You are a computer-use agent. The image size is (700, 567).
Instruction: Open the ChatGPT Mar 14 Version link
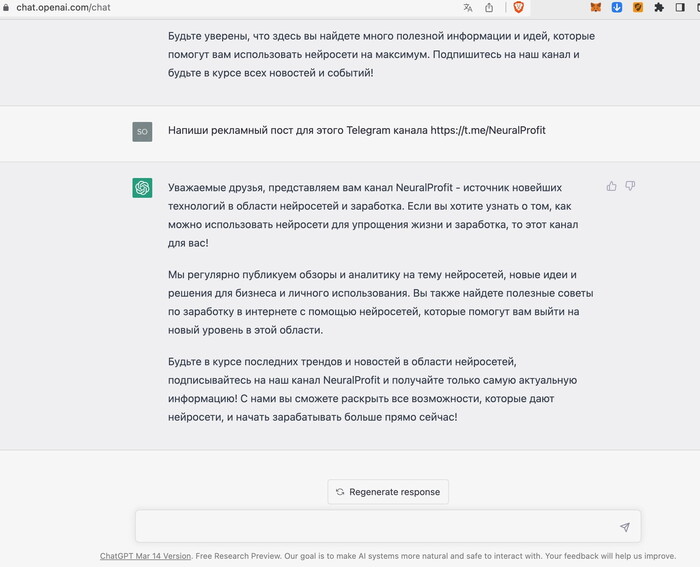pyautogui.click(x=145, y=556)
